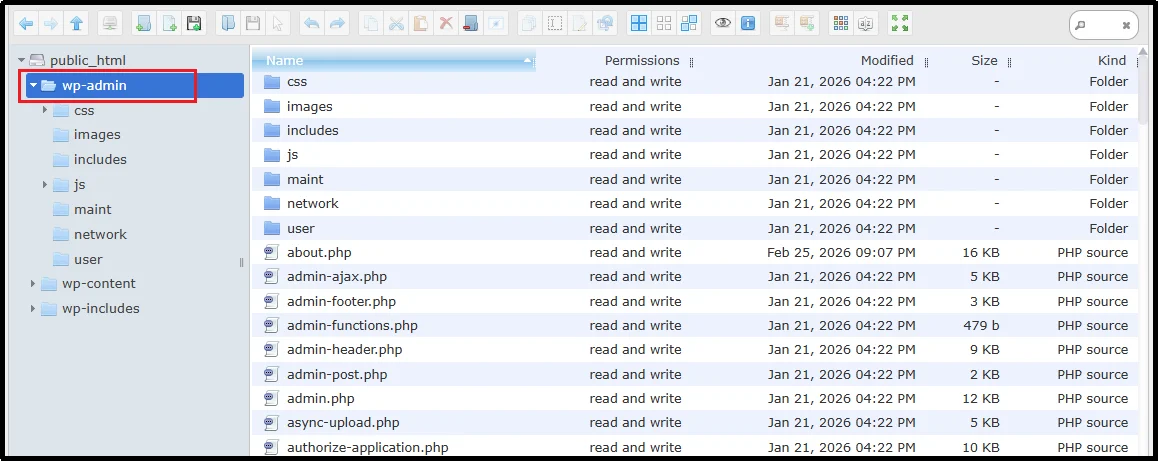Create a new file with toolbar icon

(x=169, y=24)
